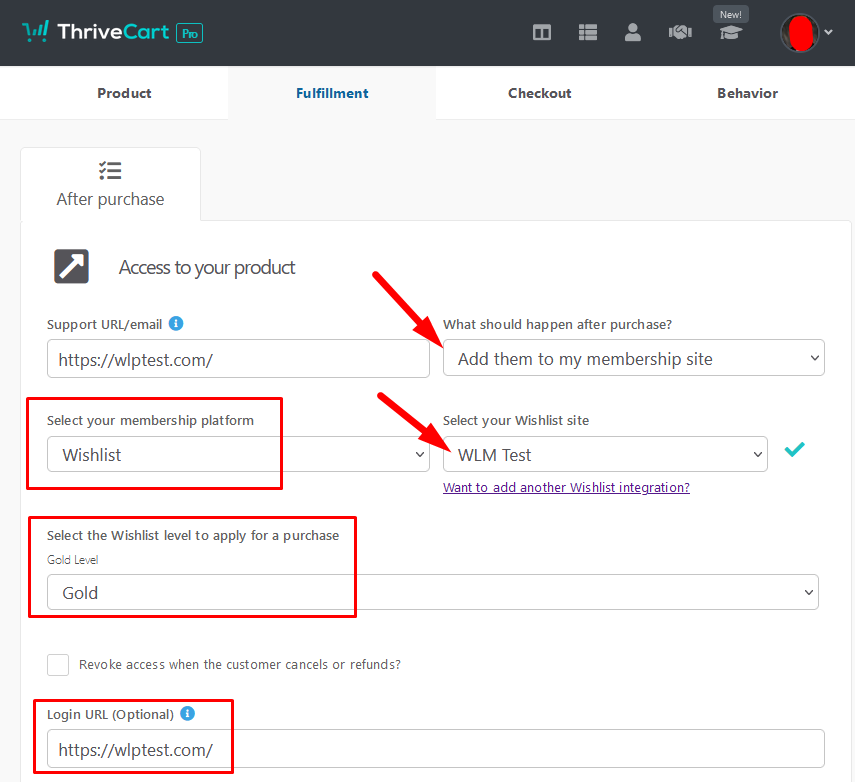Switch to the Behavior tab
The image size is (855, 782).
[748, 93]
